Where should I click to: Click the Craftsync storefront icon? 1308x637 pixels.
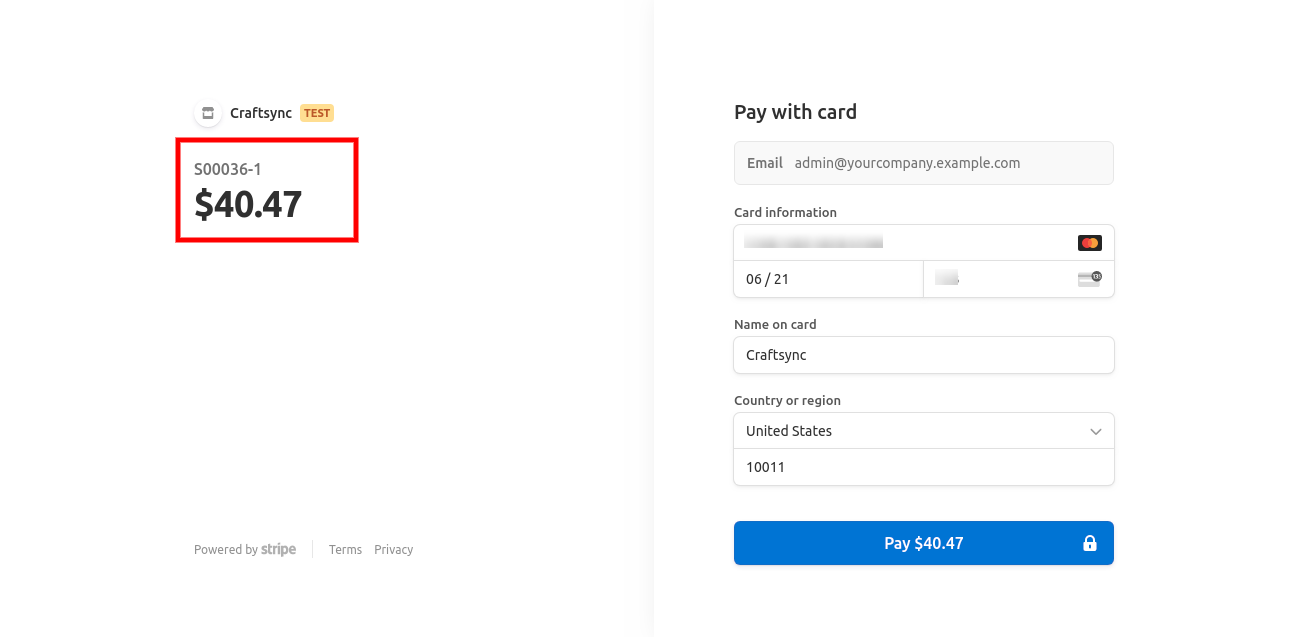click(208, 113)
